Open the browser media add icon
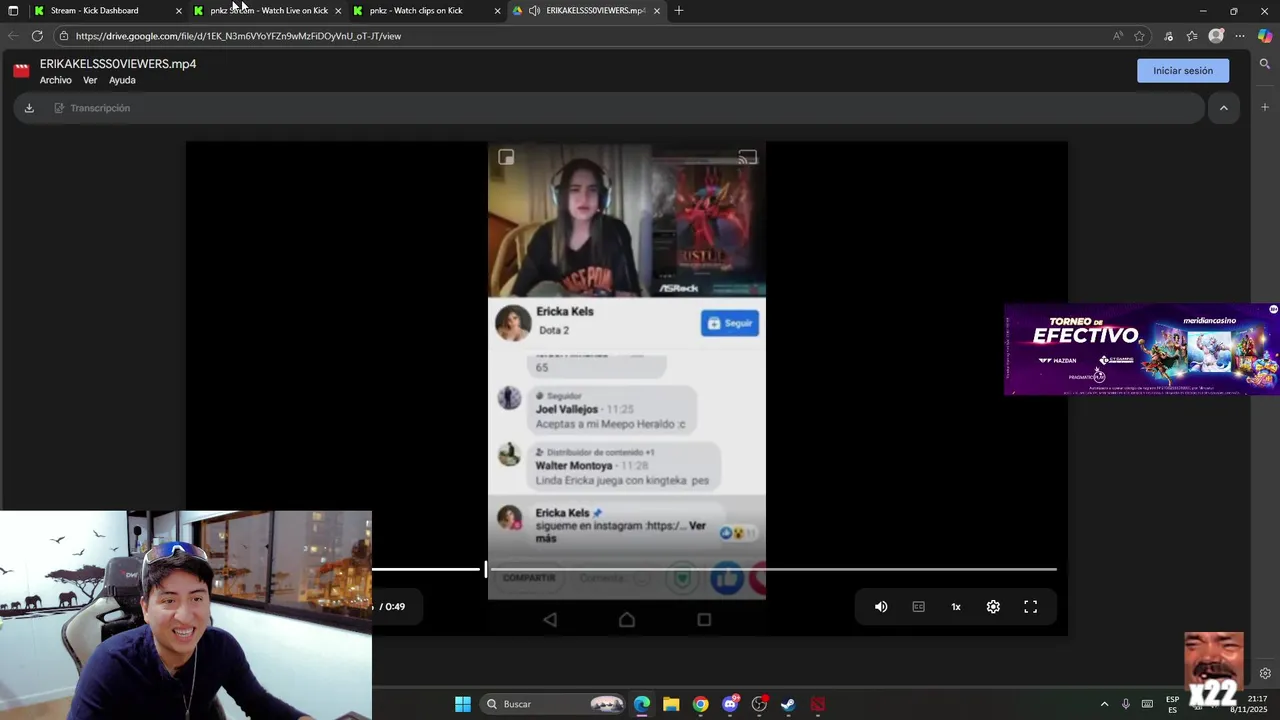The image size is (1280, 720). 1168,36
